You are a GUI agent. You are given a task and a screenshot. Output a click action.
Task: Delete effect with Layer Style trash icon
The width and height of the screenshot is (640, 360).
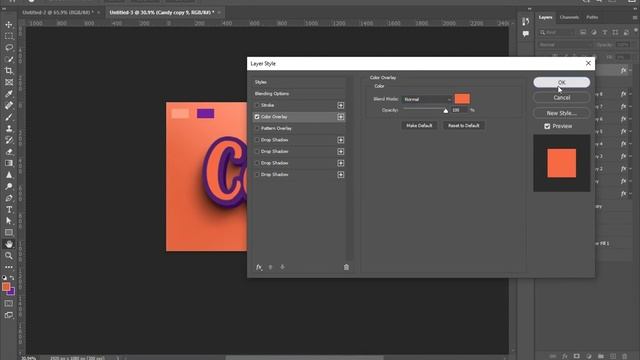point(346,267)
